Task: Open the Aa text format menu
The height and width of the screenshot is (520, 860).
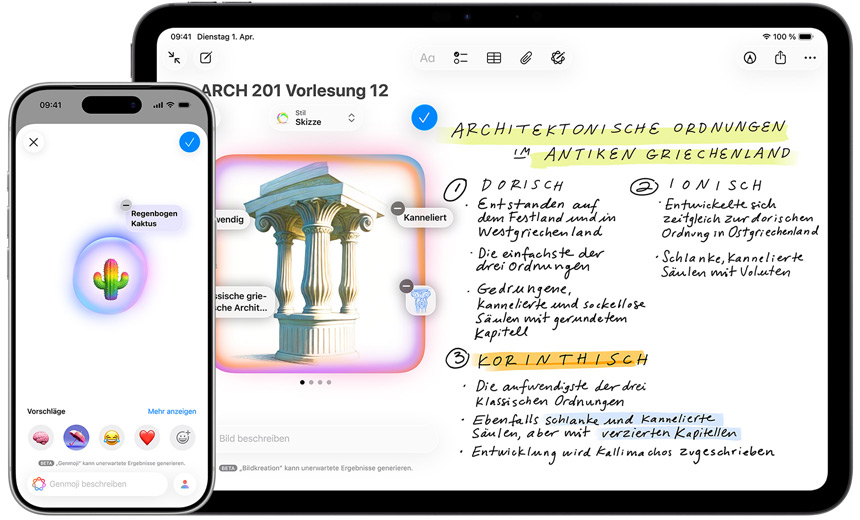Action: pos(427,58)
